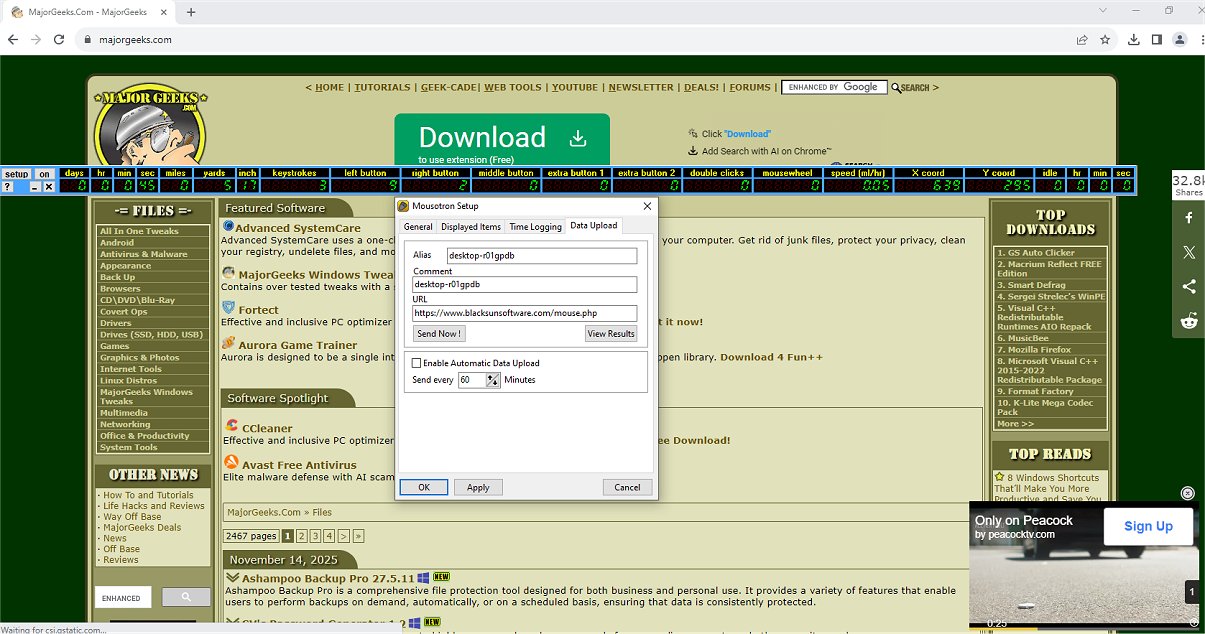Close the Peacock video ad
Screen dimensions: 1205x634
(1187, 493)
